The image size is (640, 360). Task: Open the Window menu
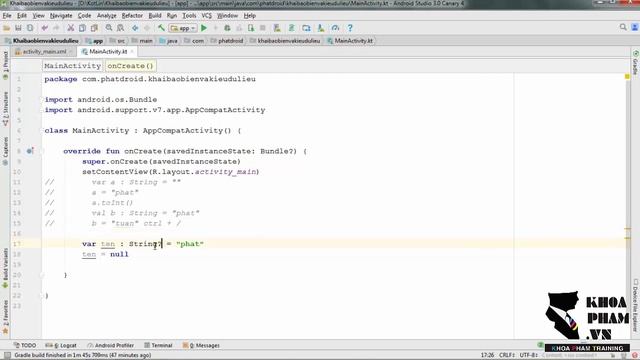227,16
